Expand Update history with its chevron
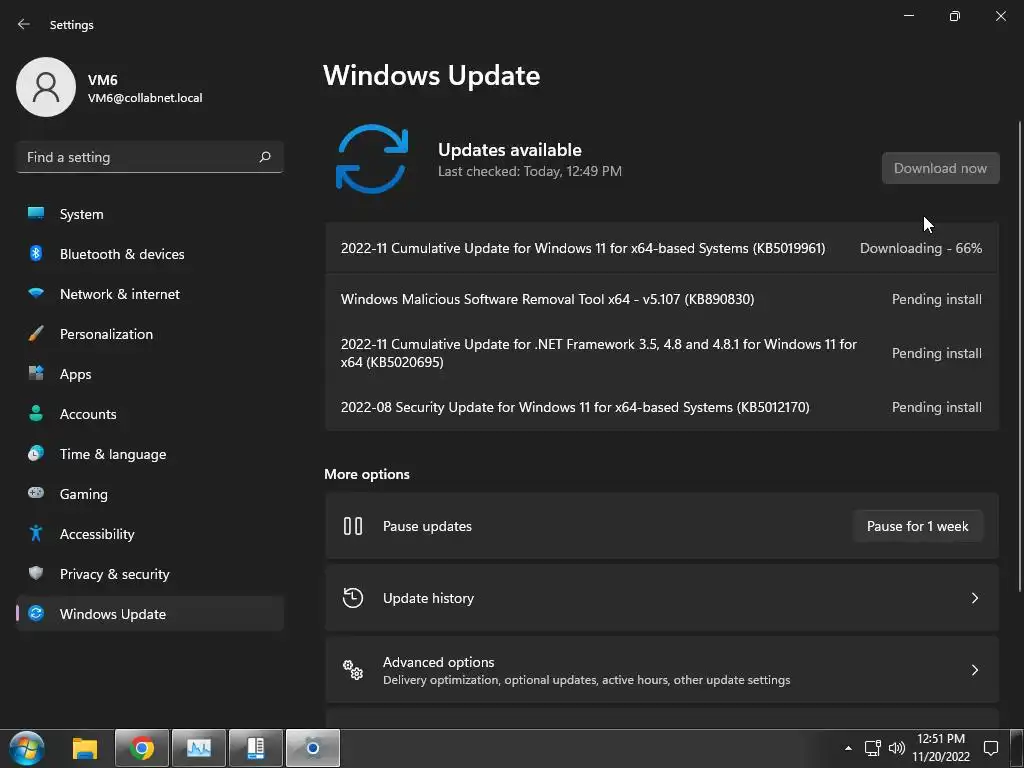This screenshot has width=1024, height=768. click(974, 598)
